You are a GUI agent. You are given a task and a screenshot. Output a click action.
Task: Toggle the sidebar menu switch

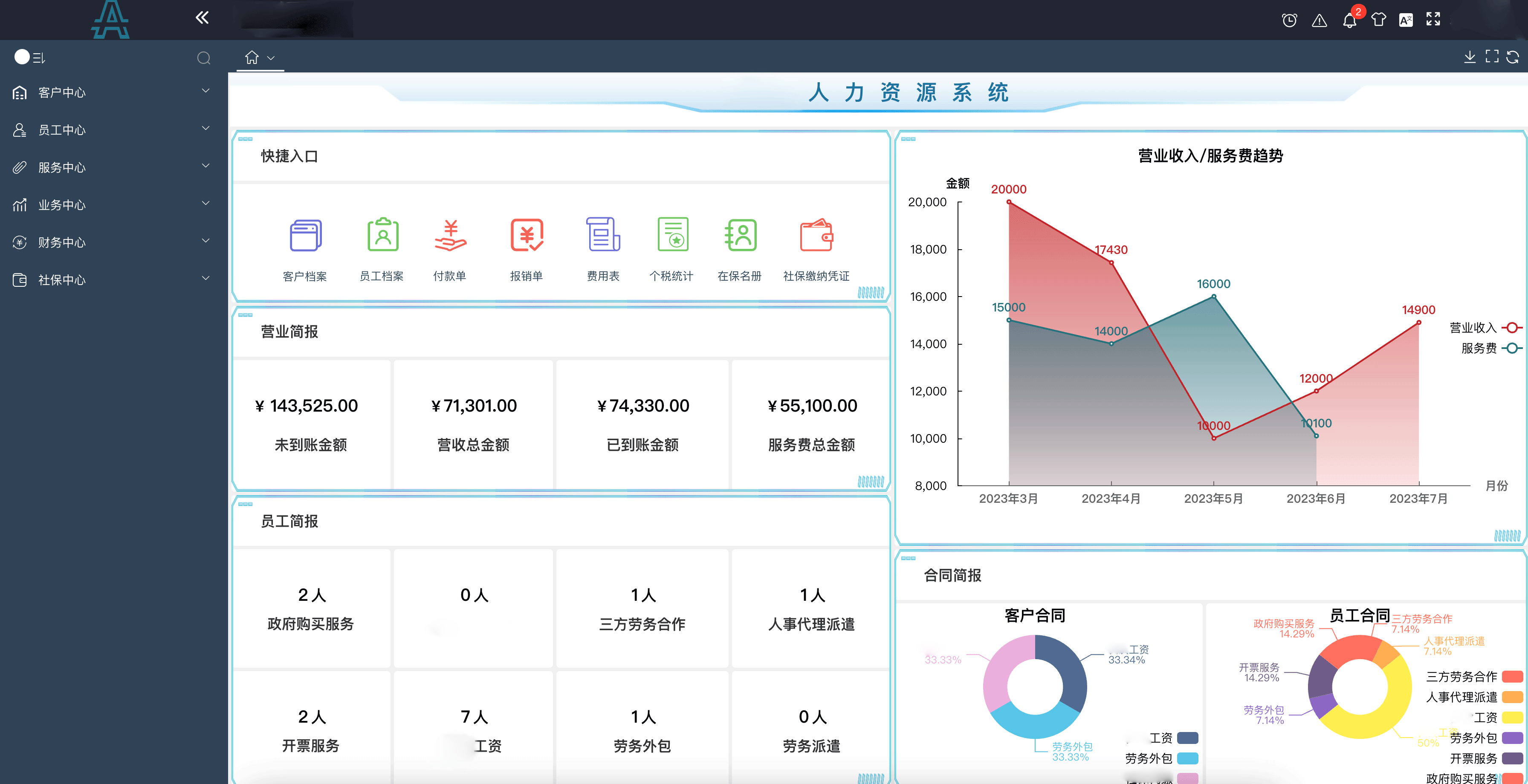(x=30, y=57)
